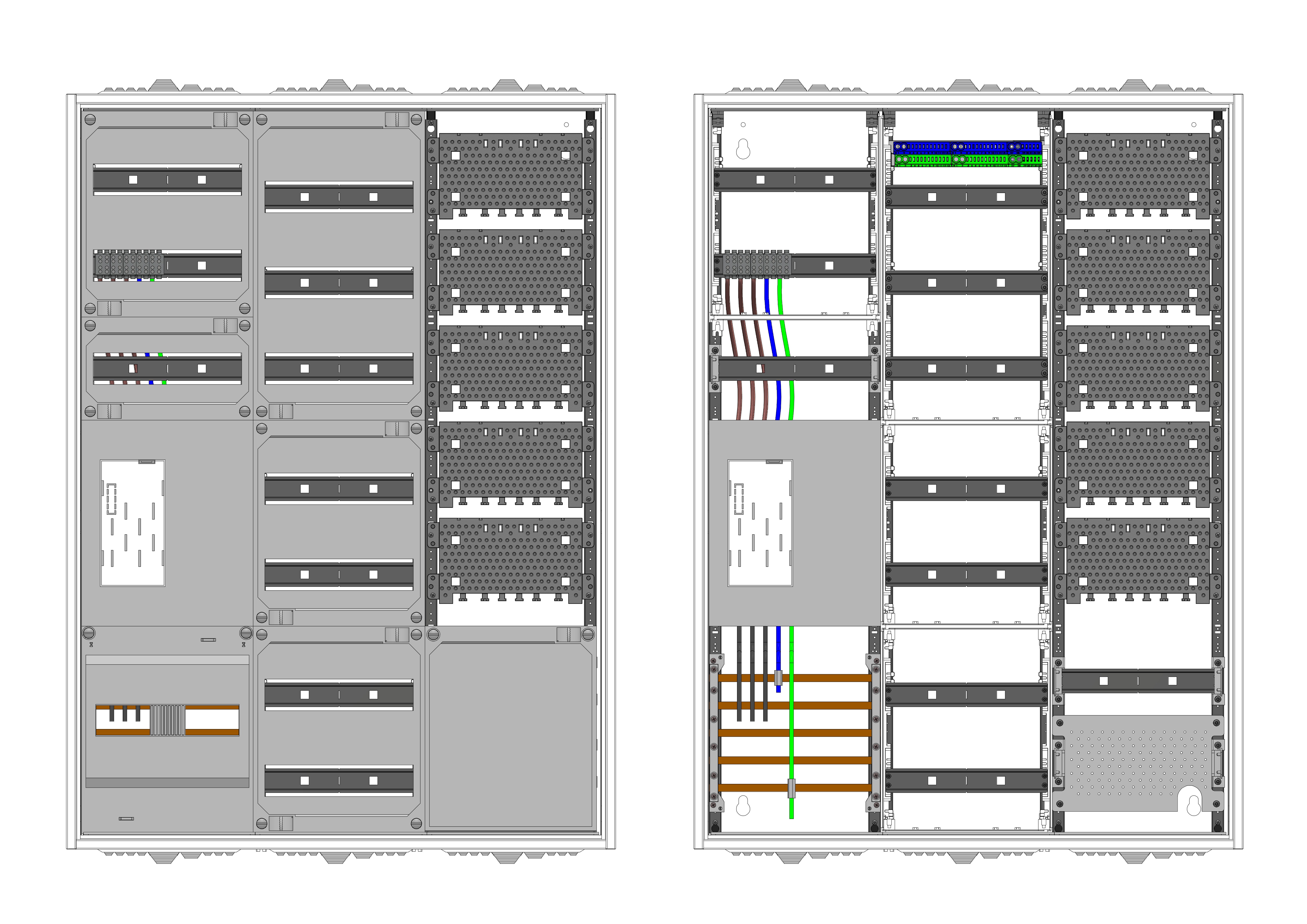Image resolution: width=1307 pixels, height=924 pixels.
Task: Click the top-left cover screw of left cabinet
Action: coord(90,119)
